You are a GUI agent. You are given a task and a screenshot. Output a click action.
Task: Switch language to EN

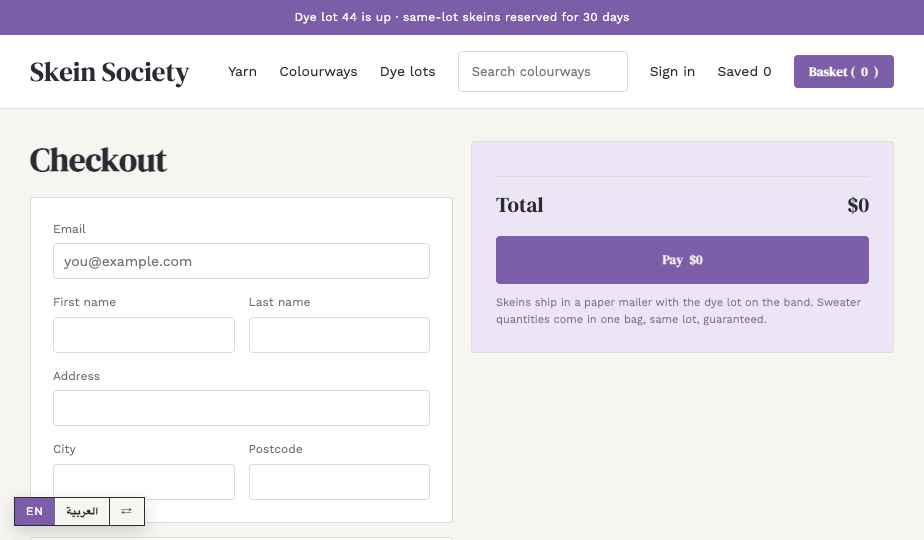[x=34, y=511]
